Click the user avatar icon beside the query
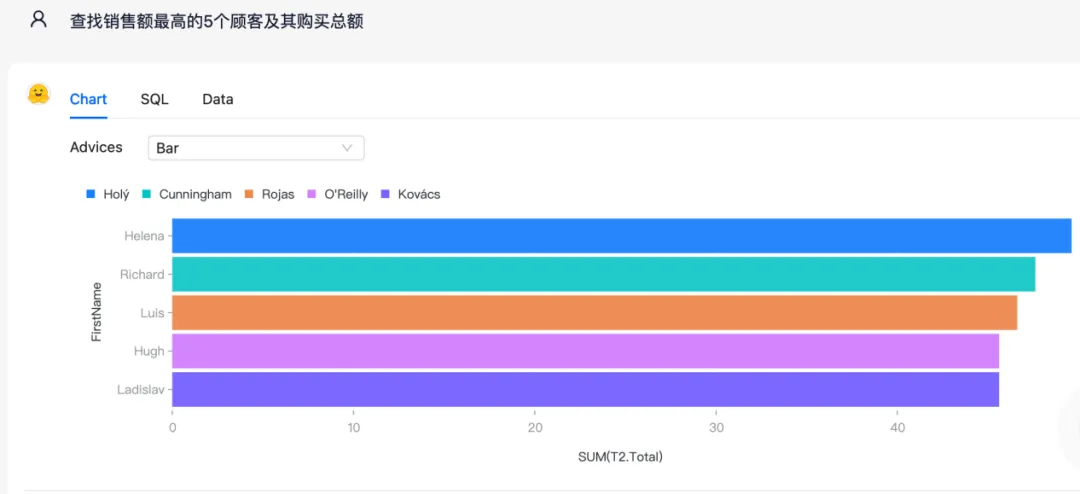Image resolution: width=1080 pixels, height=494 pixels. (x=39, y=19)
